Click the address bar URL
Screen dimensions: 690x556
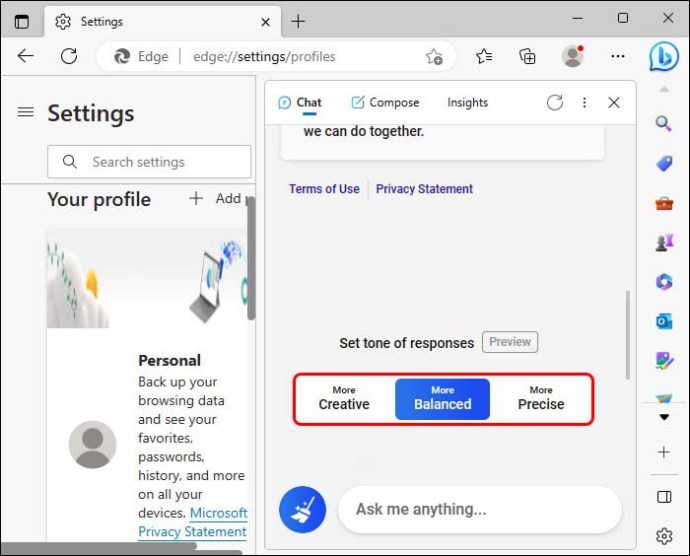point(264,56)
